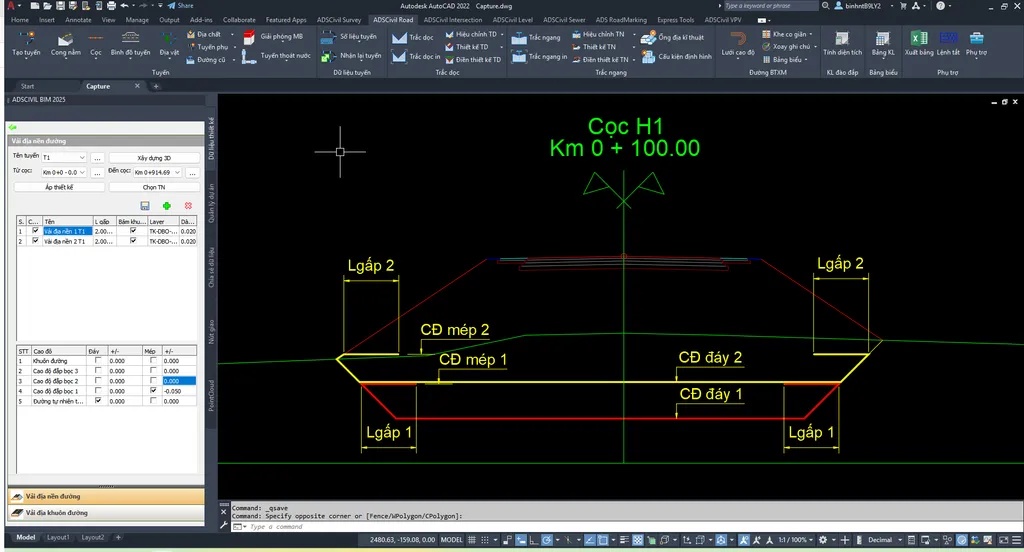Expand the Địa chất dropdown
This screenshot has height=552, width=1024.
pyautogui.click(x=232, y=35)
